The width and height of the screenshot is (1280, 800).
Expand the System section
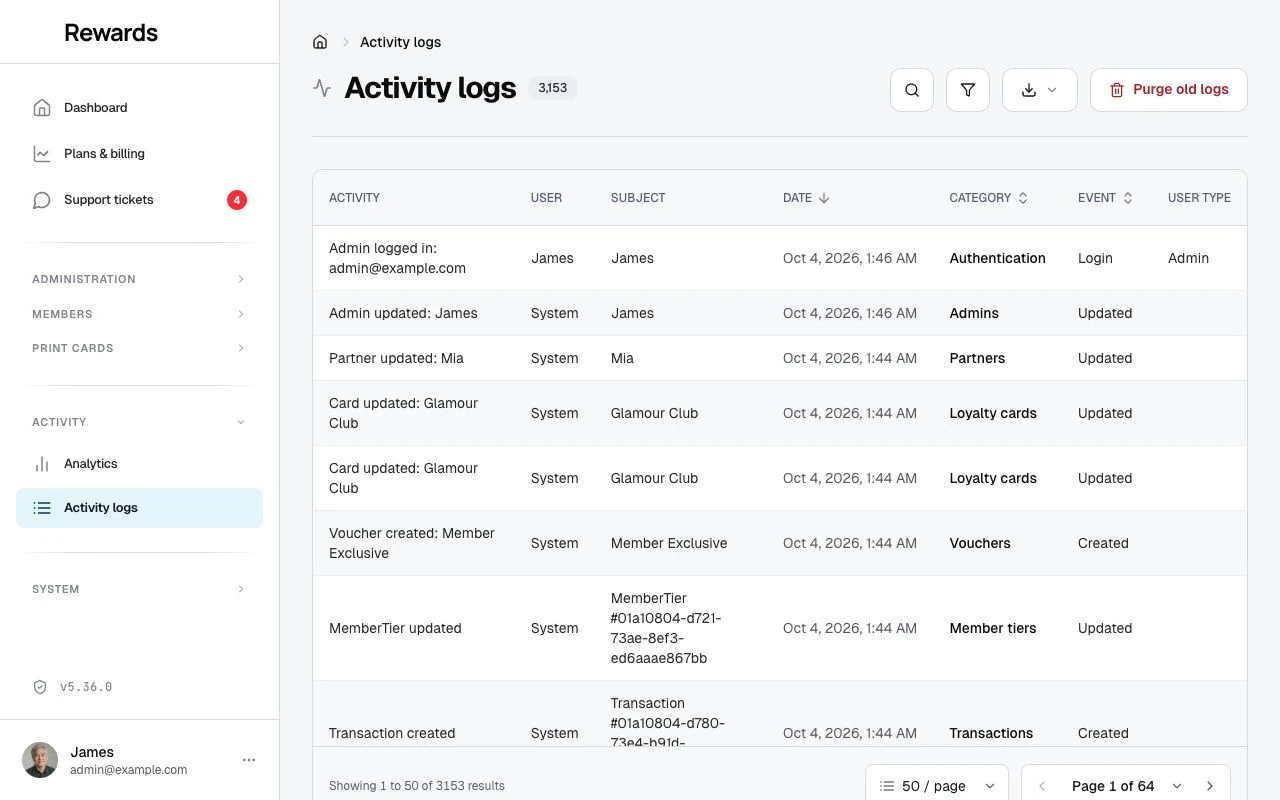pyautogui.click(x=139, y=589)
